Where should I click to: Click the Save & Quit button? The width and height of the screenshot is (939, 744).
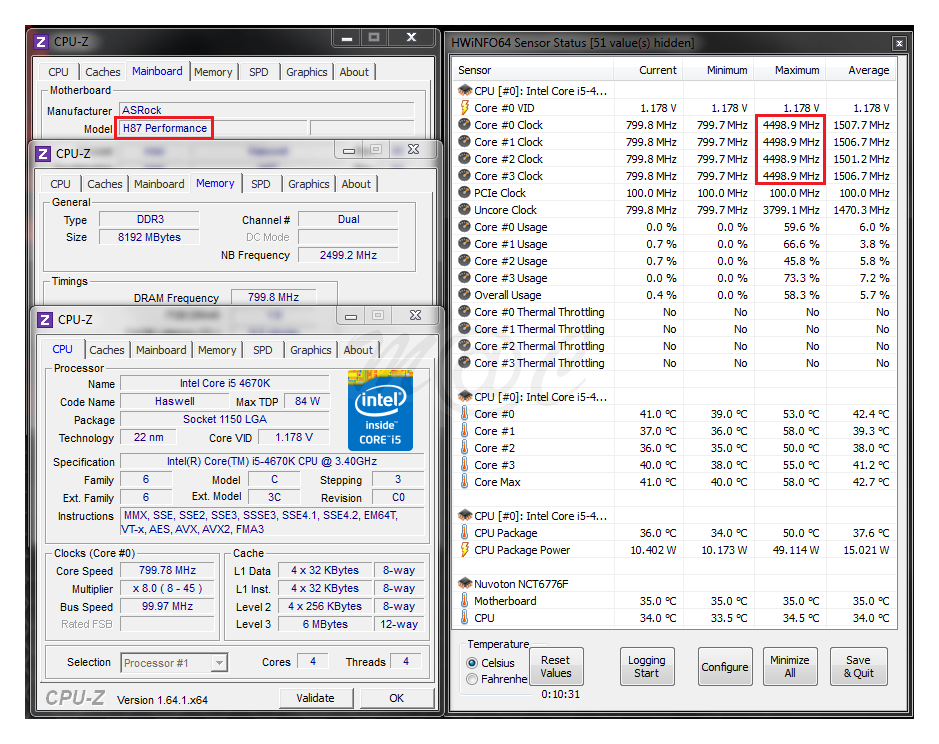858,667
